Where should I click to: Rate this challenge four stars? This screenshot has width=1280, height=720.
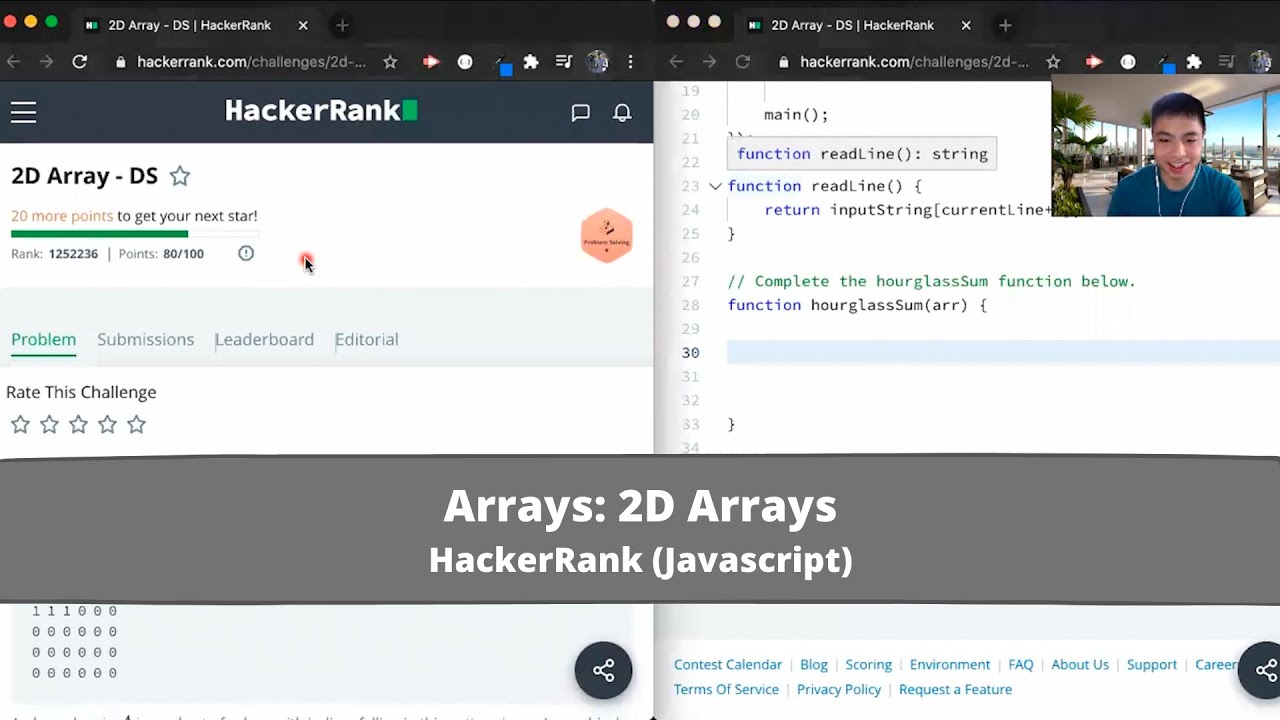(x=107, y=425)
